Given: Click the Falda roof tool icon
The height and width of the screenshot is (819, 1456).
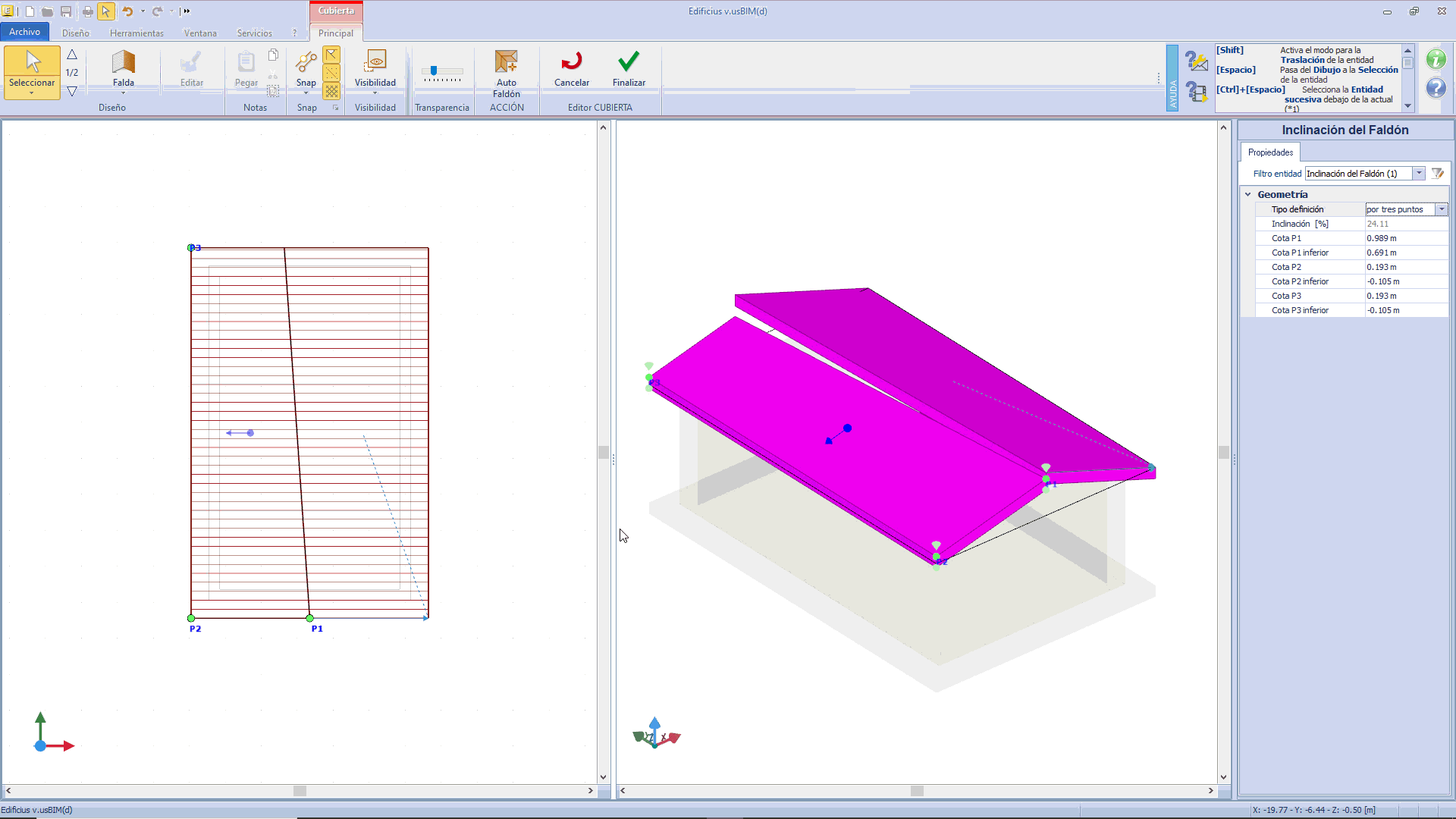Looking at the screenshot, I should [x=123, y=63].
